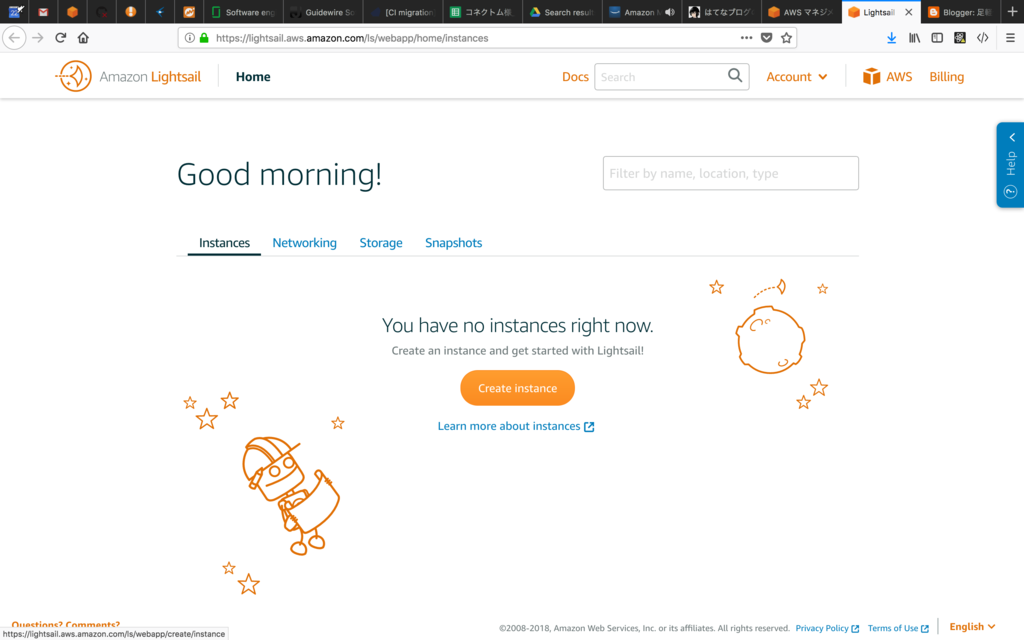
Task: Open the developer tools code icon
Action: (982, 38)
